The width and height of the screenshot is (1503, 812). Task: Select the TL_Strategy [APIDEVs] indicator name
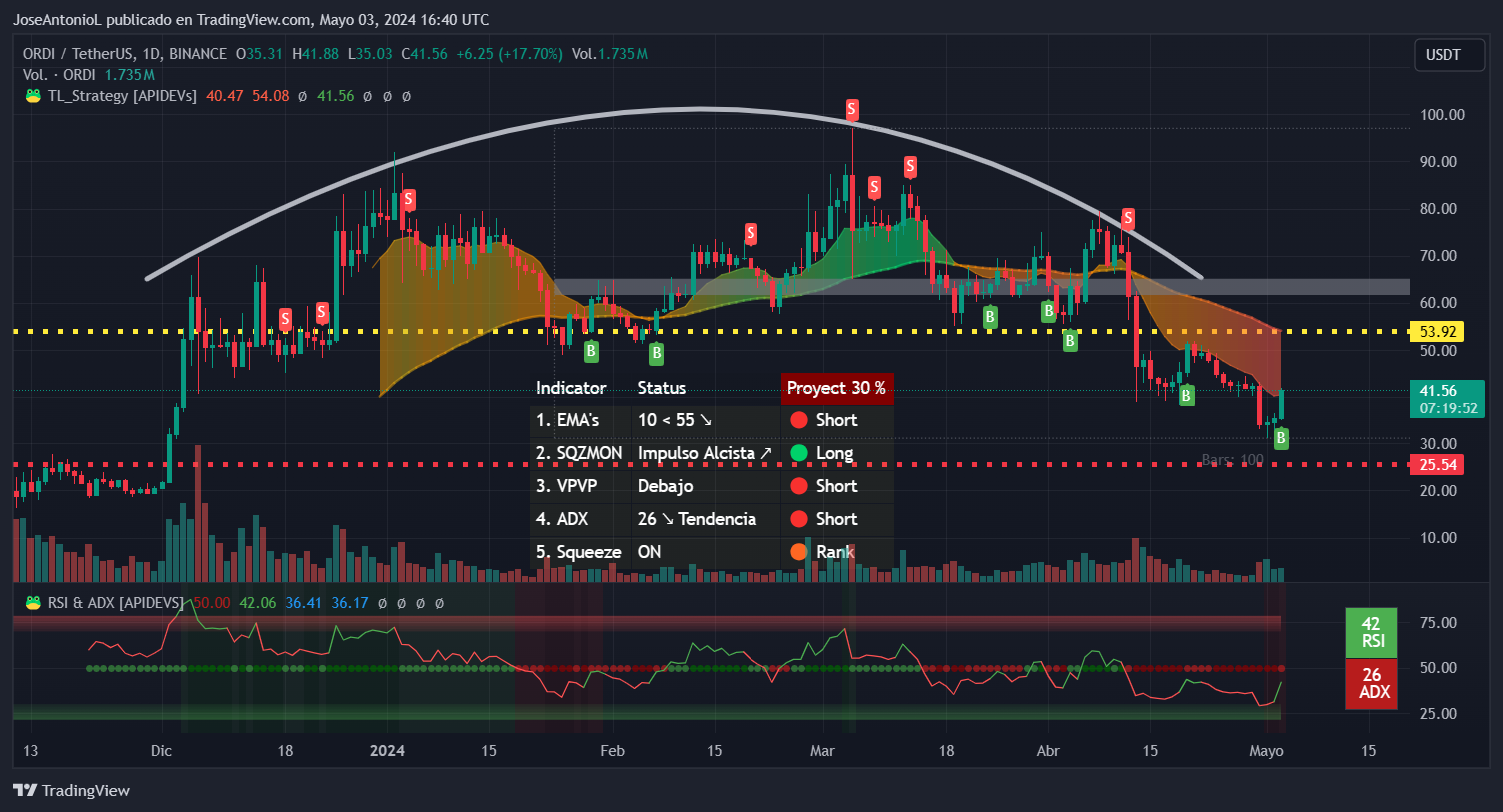[x=122, y=96]
